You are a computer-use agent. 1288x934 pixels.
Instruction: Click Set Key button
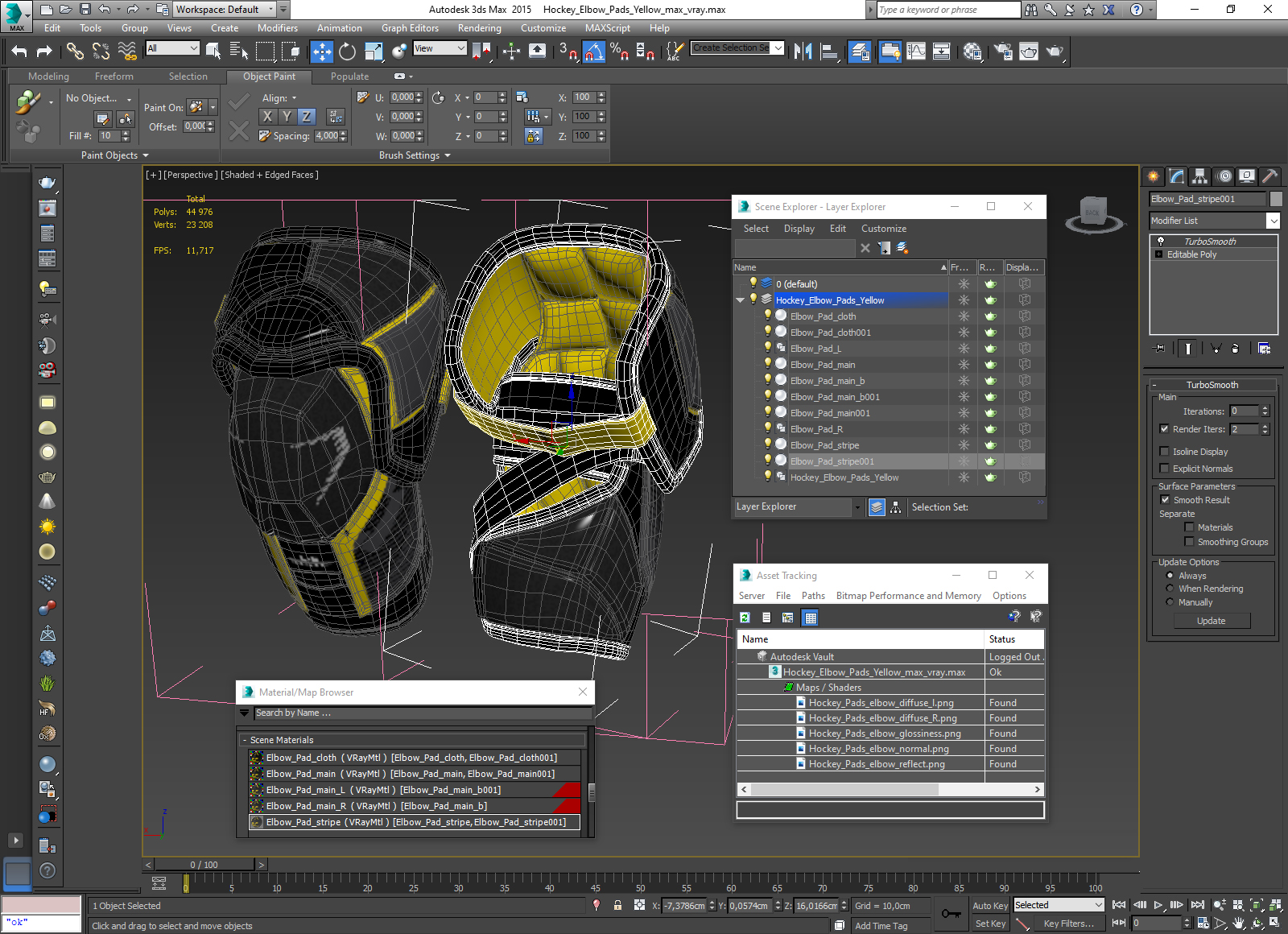990,924
